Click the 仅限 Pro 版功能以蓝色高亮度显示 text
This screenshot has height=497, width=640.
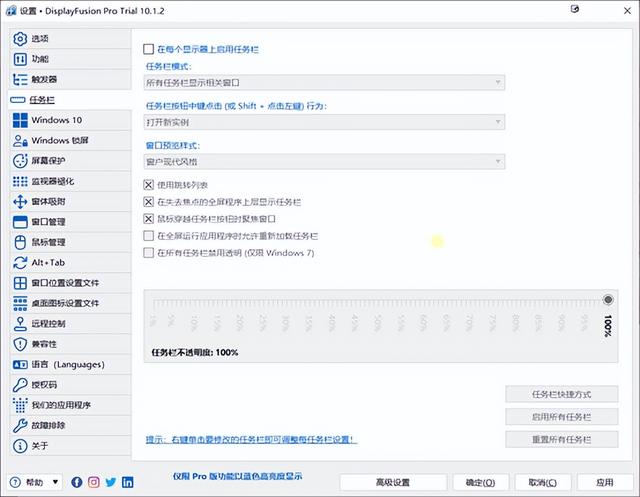pyautogui.click(x=238, y=477)
